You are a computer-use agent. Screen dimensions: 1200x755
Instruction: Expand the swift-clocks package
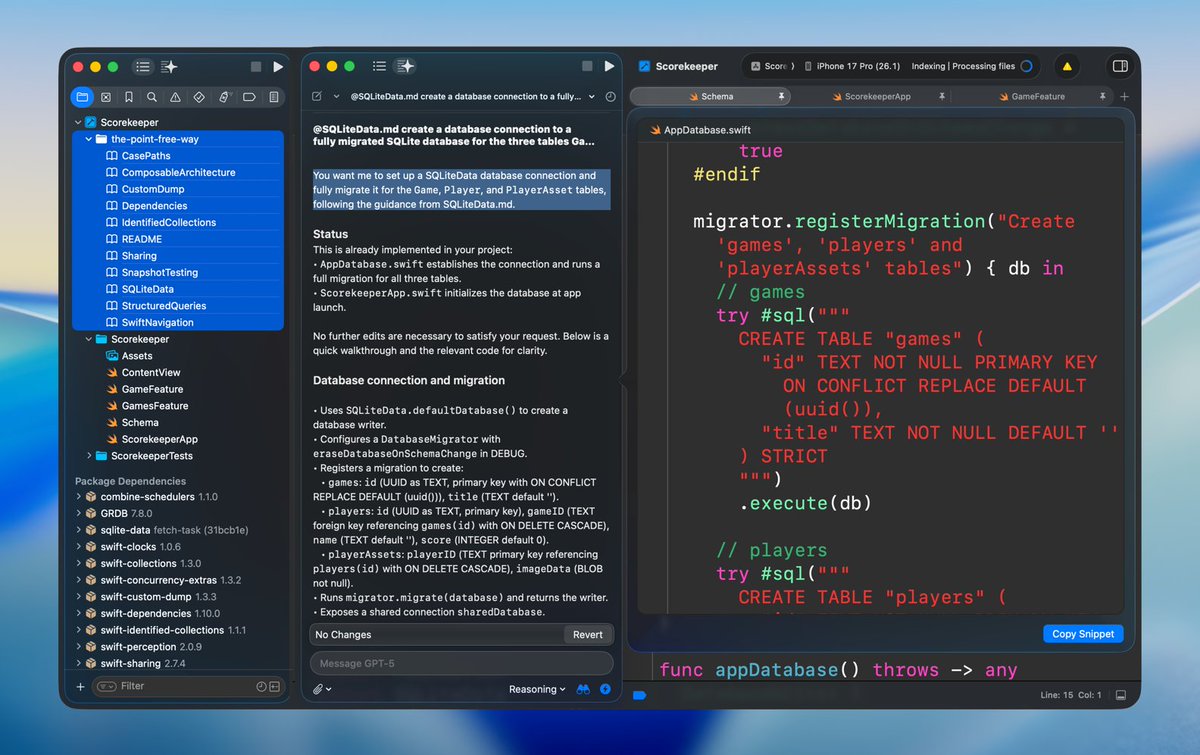pyautogui.click(x=79, y=547)
